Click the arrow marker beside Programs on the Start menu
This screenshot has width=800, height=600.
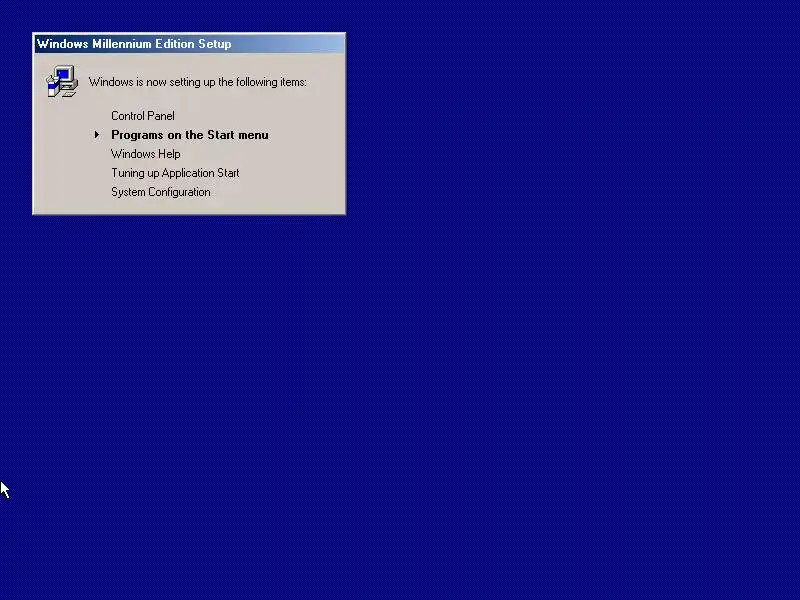pos(96,135)
